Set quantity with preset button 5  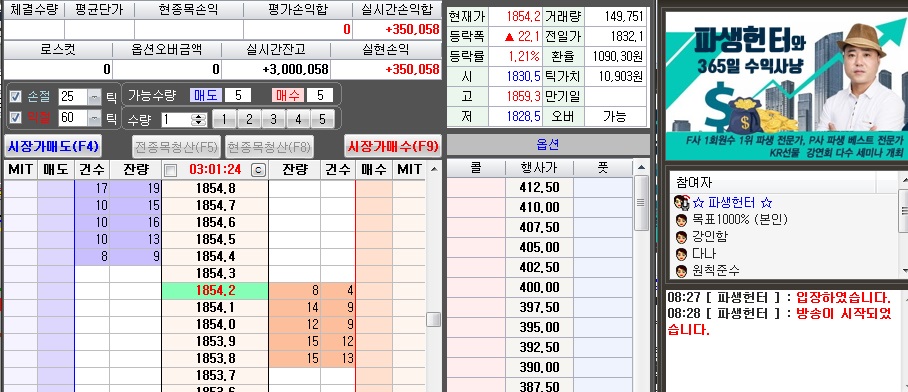coord(322,119)
